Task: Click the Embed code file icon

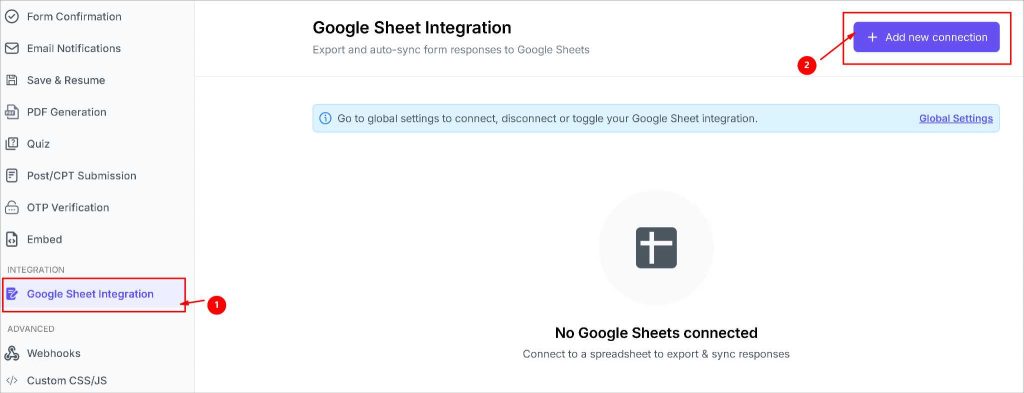Action: tap(12, 240)
